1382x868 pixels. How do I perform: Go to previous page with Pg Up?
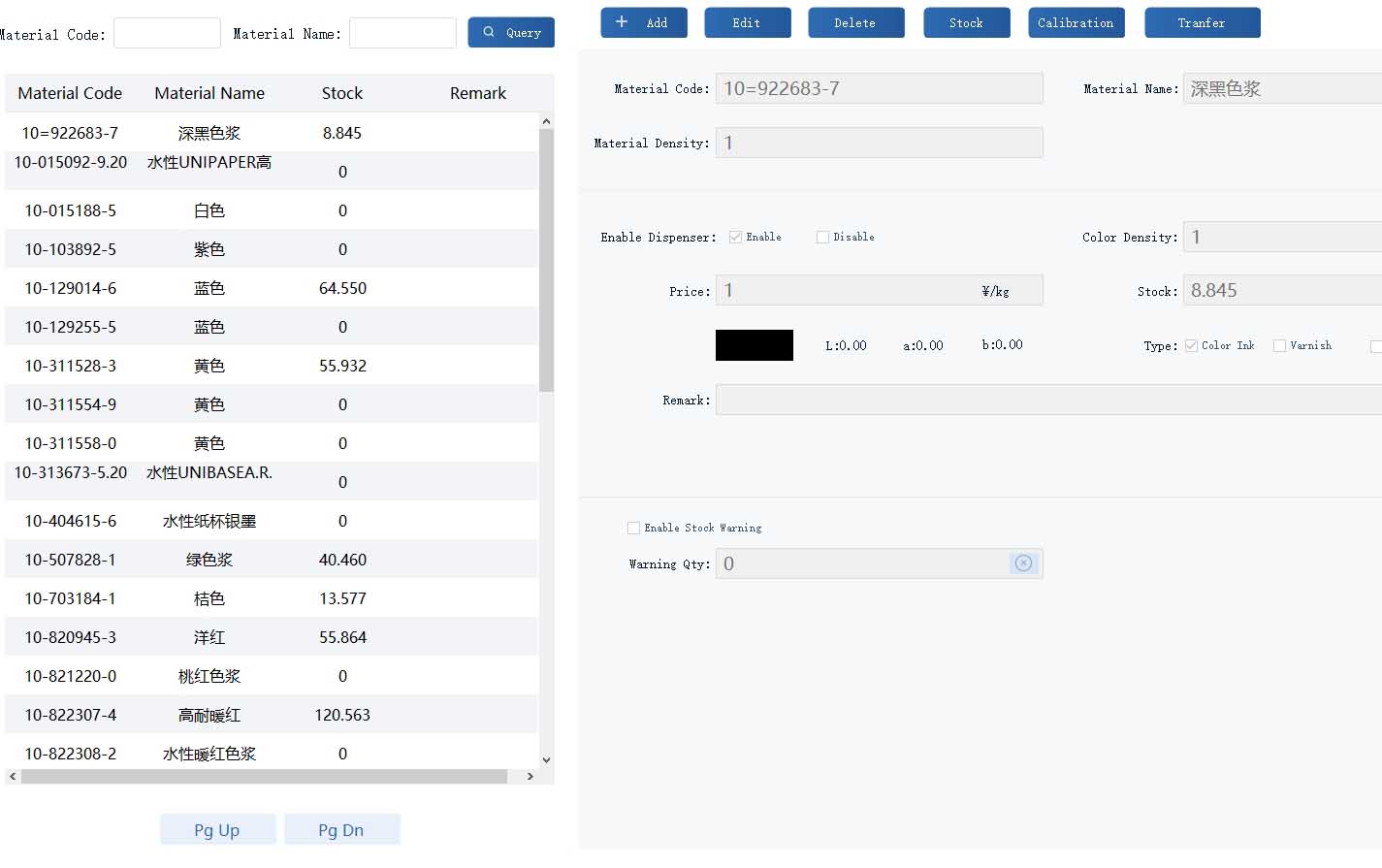tap(218, 829)
